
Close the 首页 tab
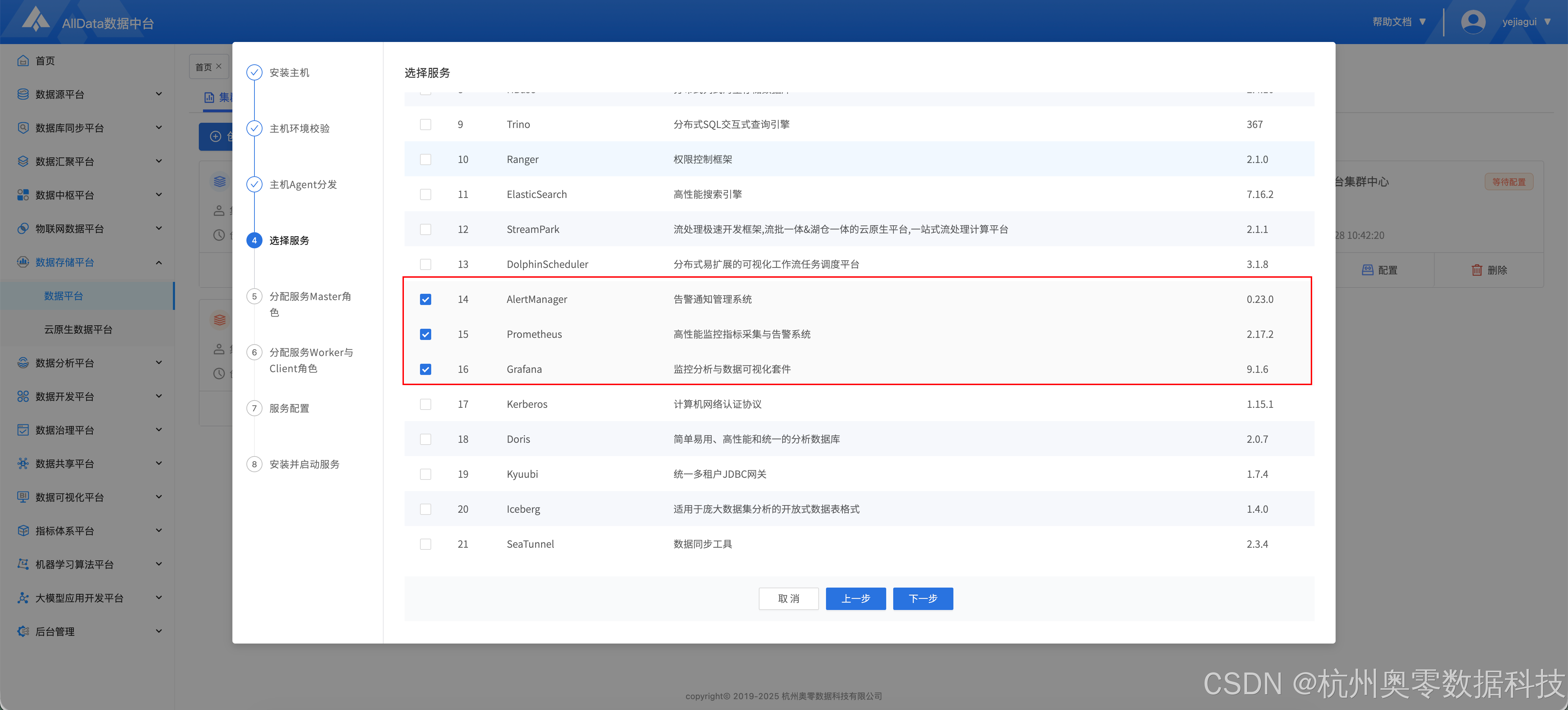(x=219, y=66)
